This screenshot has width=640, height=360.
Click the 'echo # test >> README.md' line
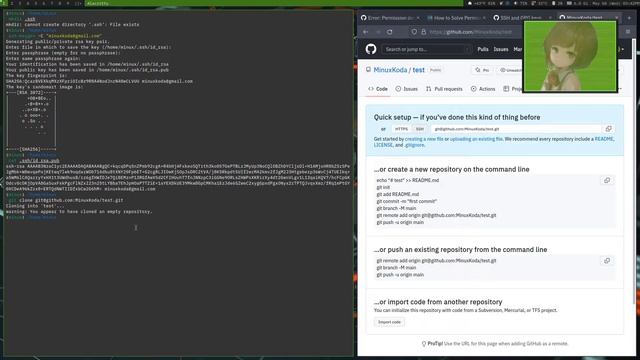407,180
